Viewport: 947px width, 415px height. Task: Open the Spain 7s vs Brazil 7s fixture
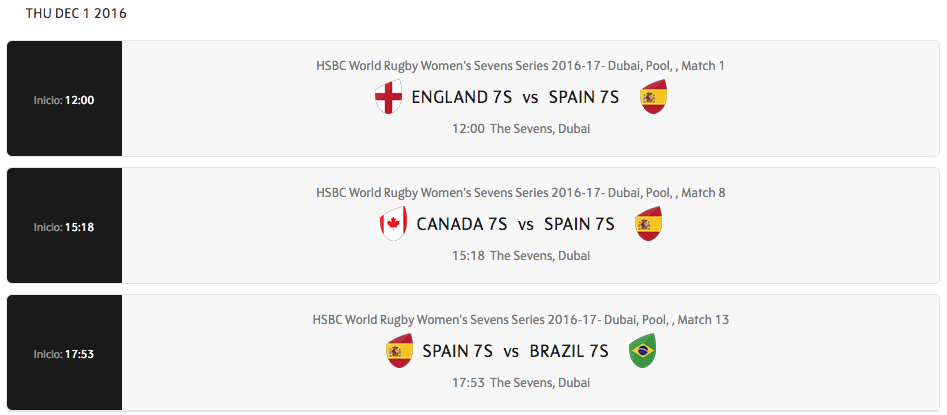(515, 351)
